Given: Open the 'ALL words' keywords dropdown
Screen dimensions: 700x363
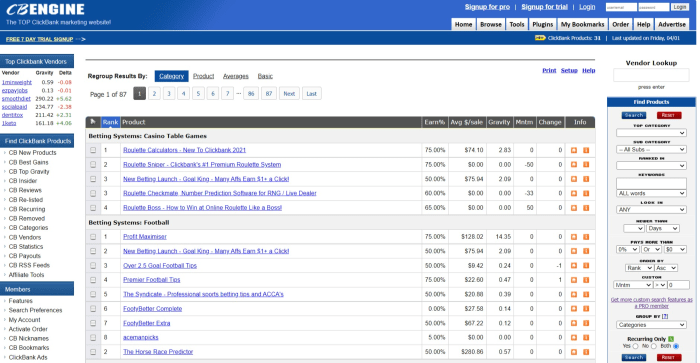Looking at the screenshot, I should pyautogui.click(x=651, y=193).
